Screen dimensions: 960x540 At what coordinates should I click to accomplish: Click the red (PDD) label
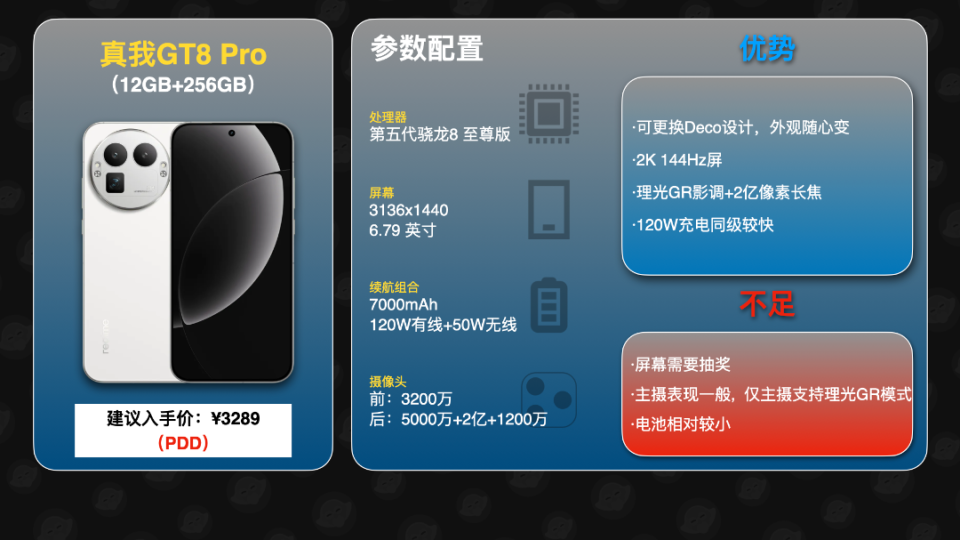(x=183, y=443)
